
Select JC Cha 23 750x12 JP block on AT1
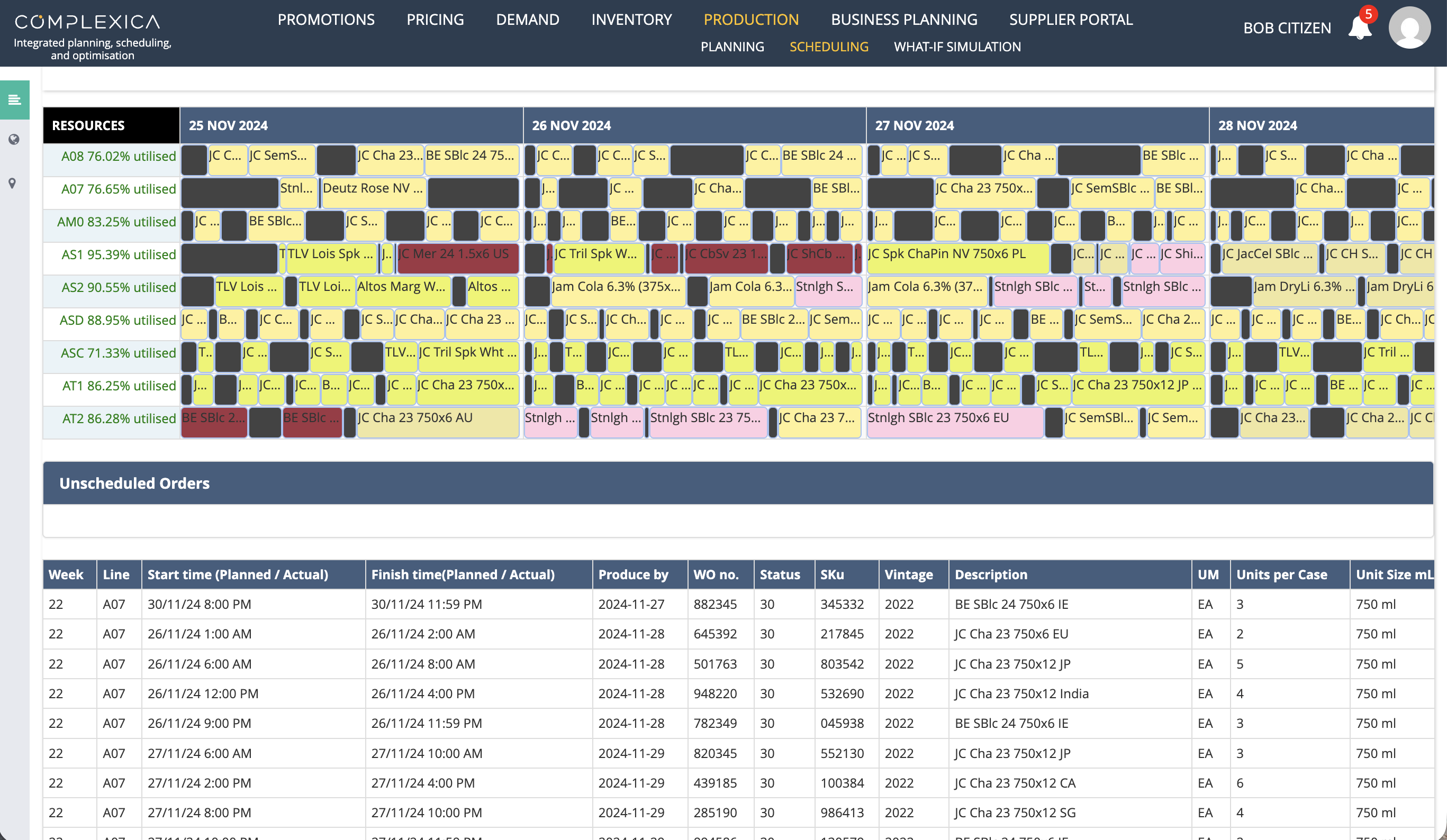[x=1138, y=390]
